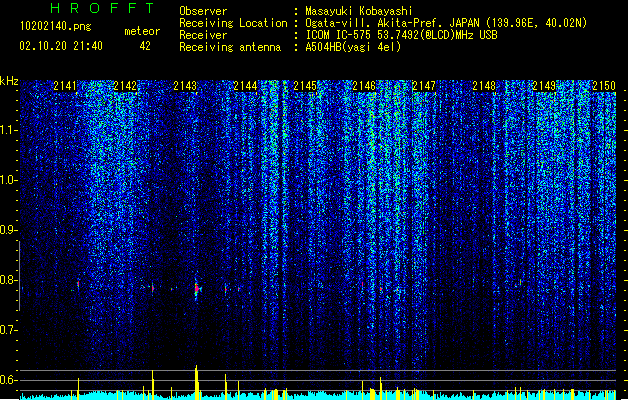The width and height of the screenshot is (629, 400).
Task: Click the 2150 time marker
Action: [x=604, y=86]
